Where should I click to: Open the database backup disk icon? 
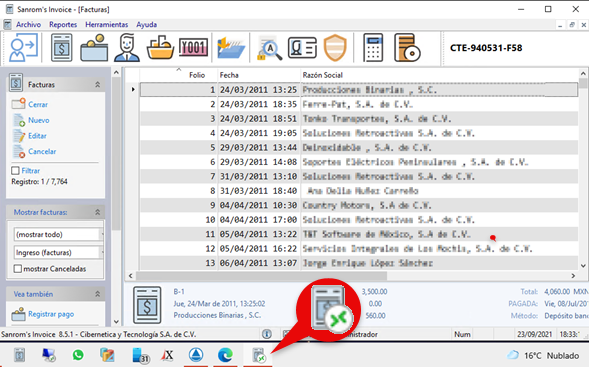(407, 48)
